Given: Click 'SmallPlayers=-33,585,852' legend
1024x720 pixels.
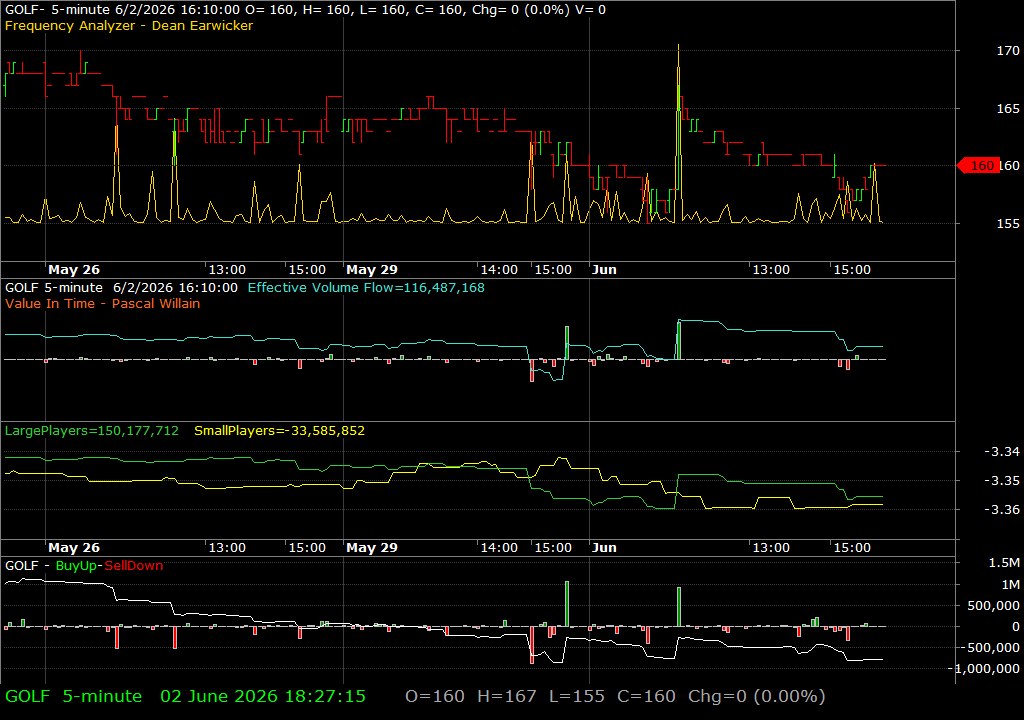Looking at the screenshot, I should point(280,431).
